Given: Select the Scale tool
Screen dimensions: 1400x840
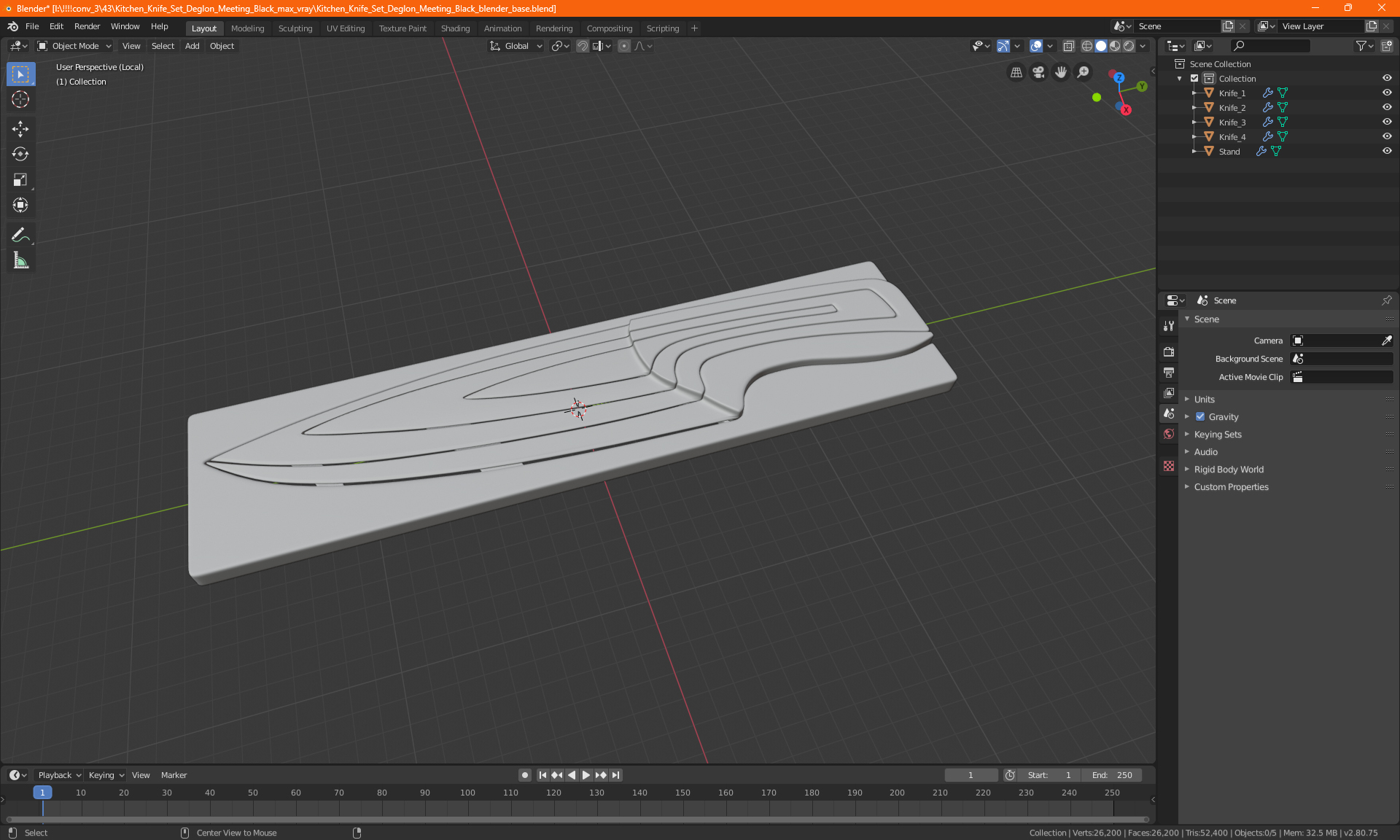Looking at the screenshot, I should coord(20,179).
